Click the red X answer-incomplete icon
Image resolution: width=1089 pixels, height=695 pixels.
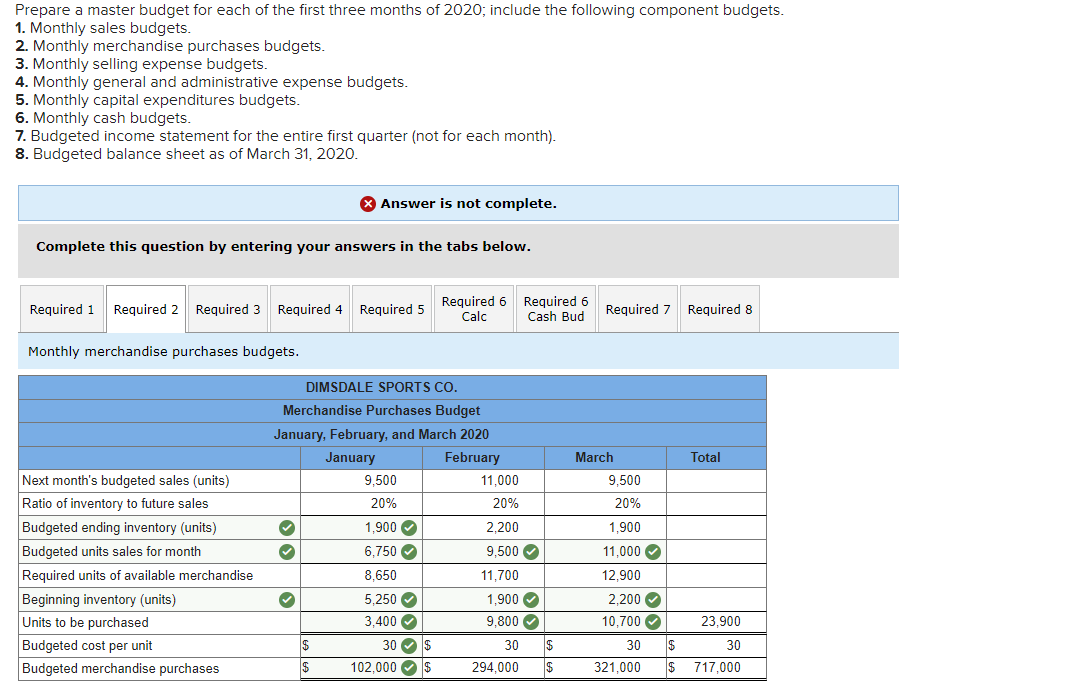368,203
